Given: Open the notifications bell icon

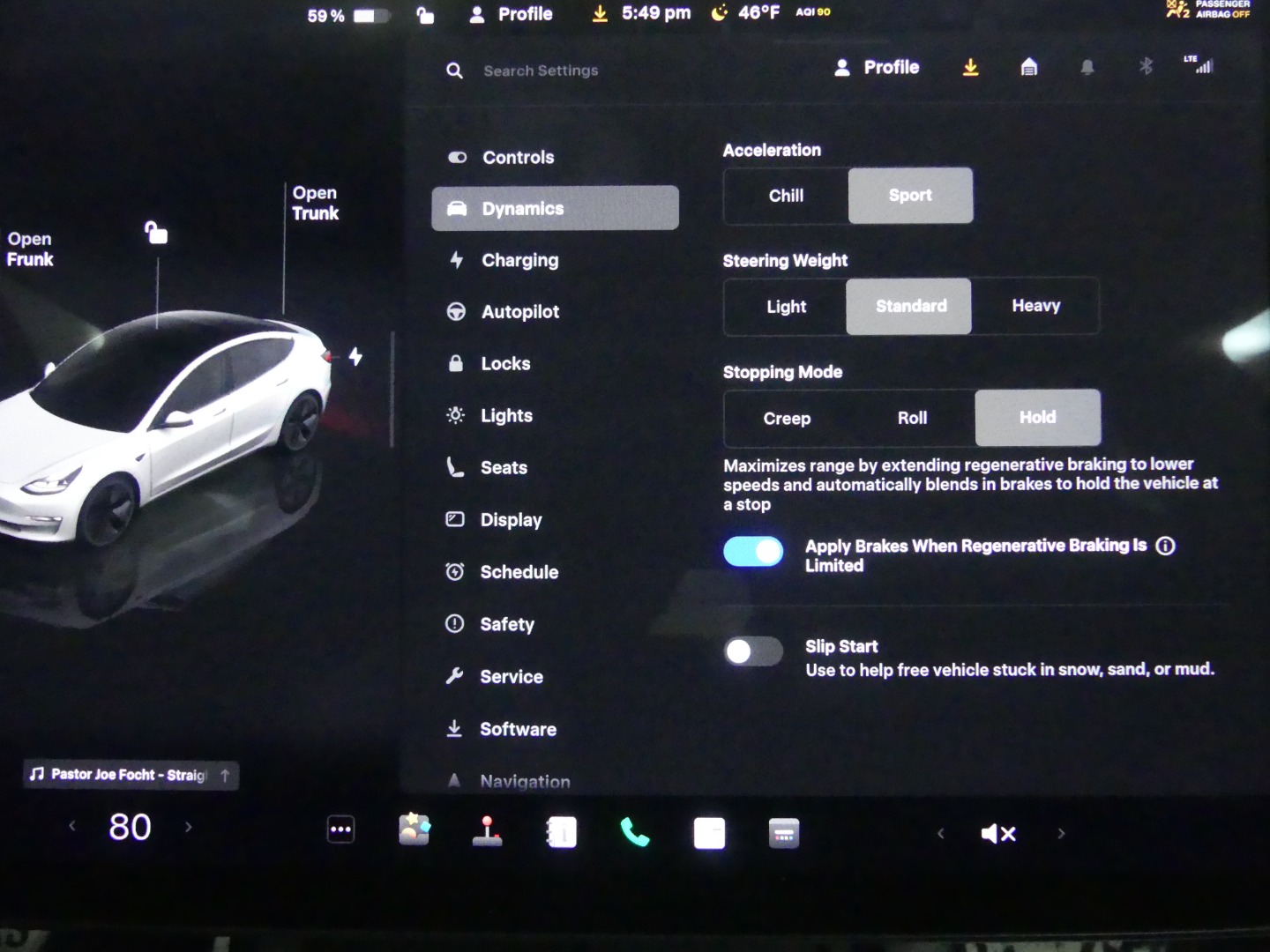Looking at the screenshot, I should coord(1087,67).
